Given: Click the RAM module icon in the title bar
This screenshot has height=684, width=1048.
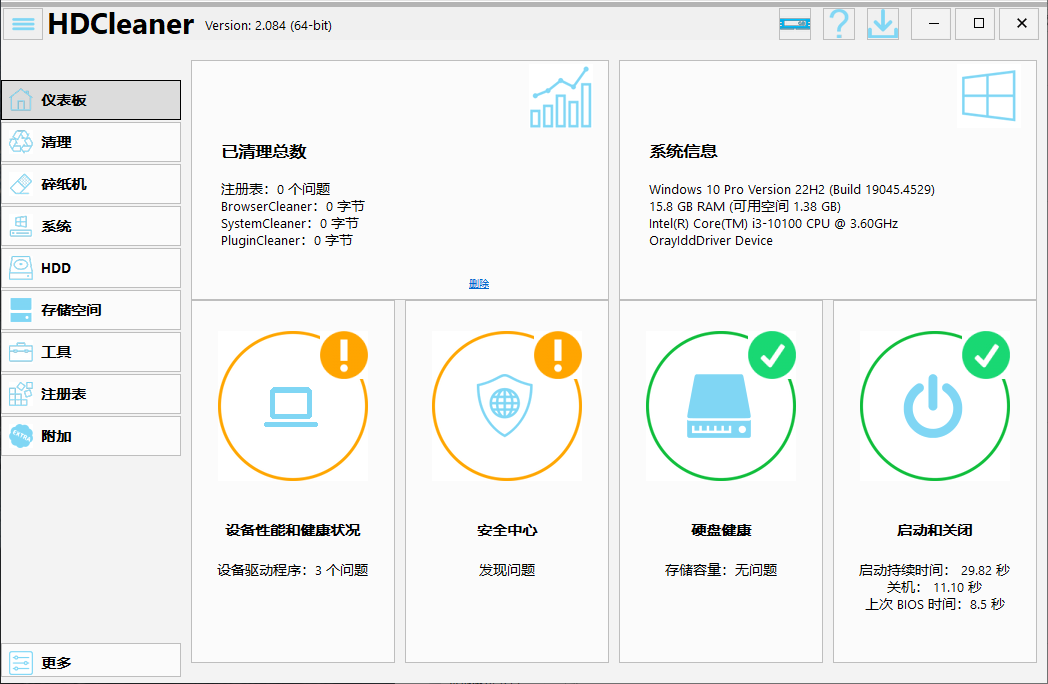Looking at the screenshot, I should [794, 24].
